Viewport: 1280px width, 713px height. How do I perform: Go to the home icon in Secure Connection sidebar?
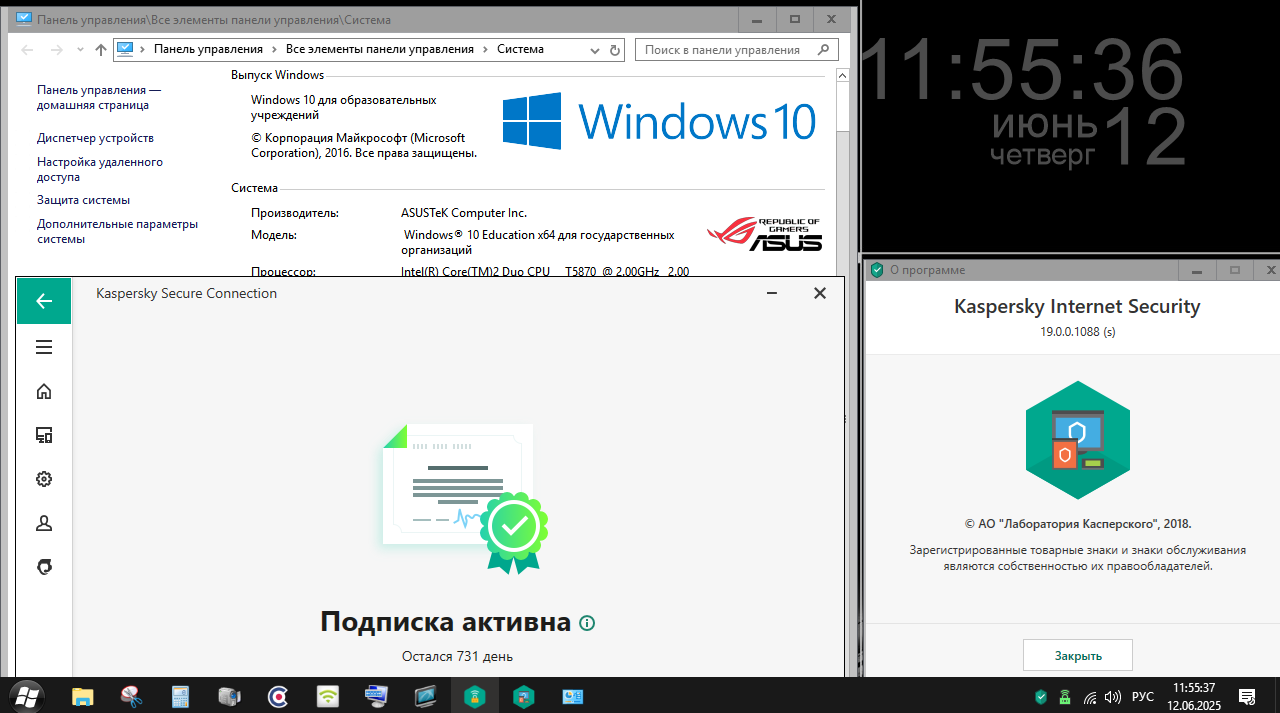(x=44, y=391)
